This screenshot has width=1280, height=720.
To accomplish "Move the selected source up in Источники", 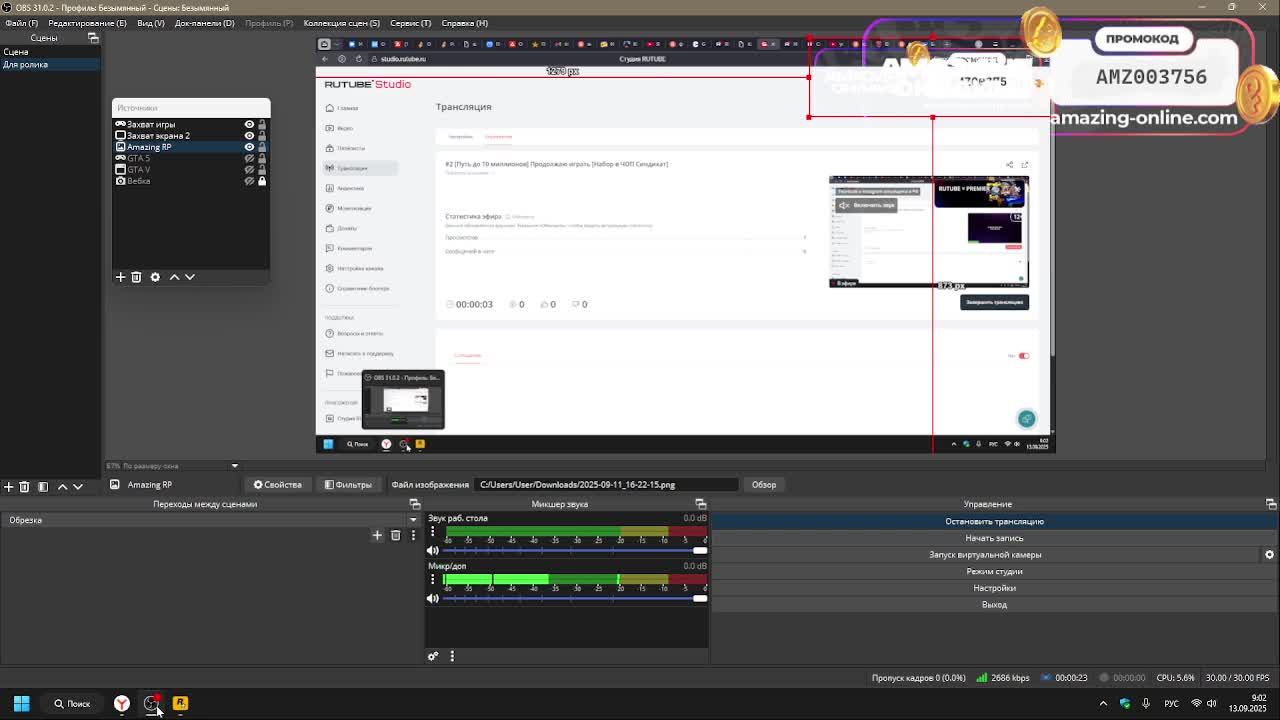I will pos(174,277).
